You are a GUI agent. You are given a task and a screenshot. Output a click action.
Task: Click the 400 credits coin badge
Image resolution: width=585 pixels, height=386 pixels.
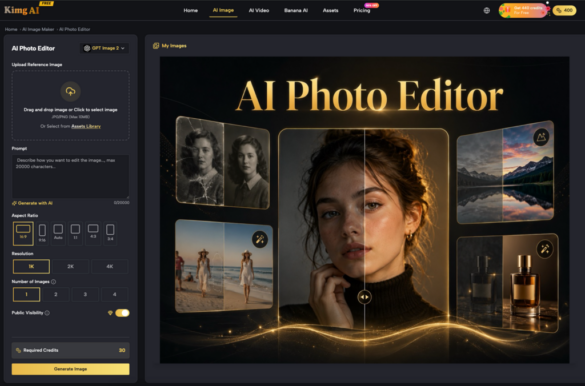[564, 10]
